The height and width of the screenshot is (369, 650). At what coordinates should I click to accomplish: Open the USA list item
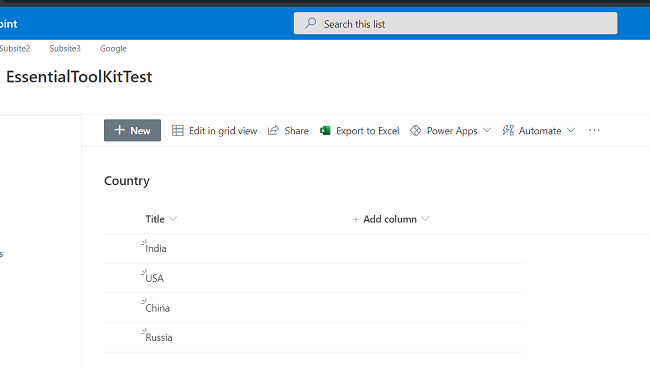pyautogui.click(x=155, y=278)
